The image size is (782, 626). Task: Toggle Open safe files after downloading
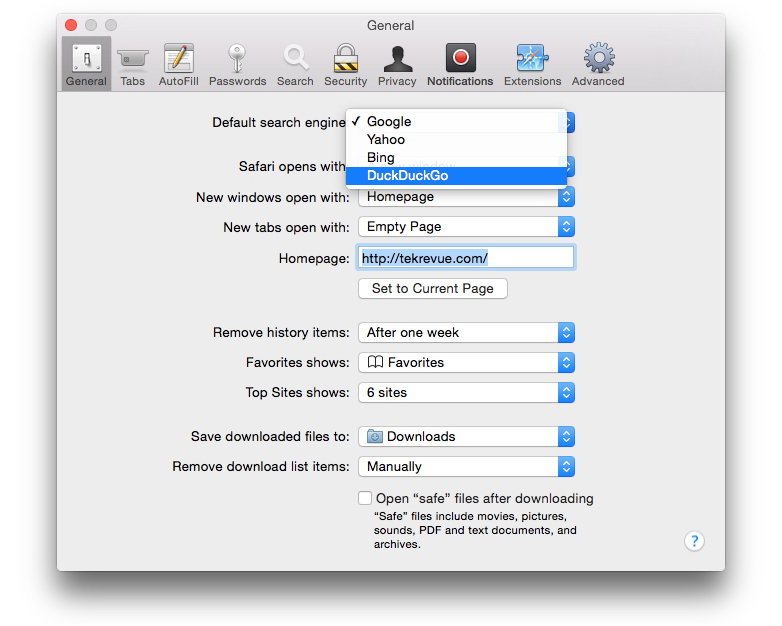click(x=365, y=498)
